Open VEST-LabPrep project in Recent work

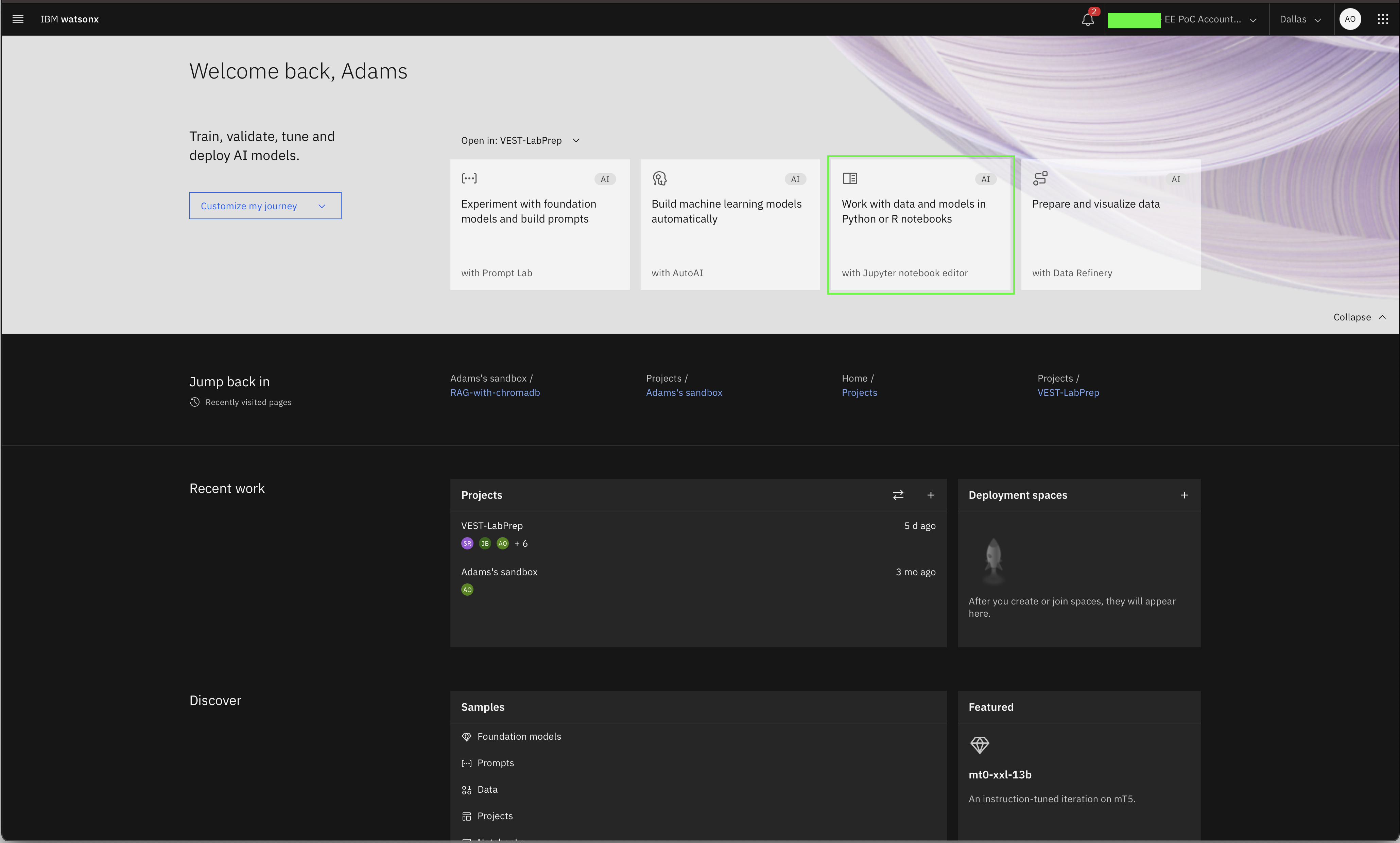point(492,525)
